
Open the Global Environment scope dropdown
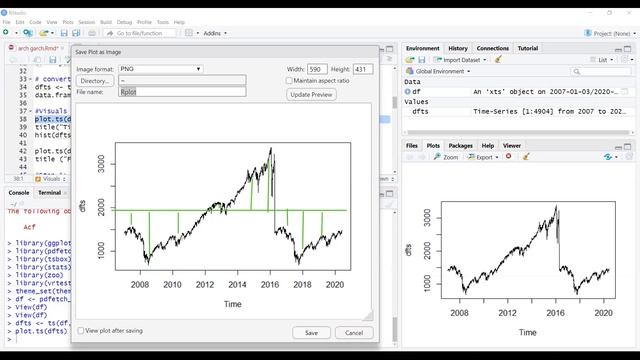point(443,71)
